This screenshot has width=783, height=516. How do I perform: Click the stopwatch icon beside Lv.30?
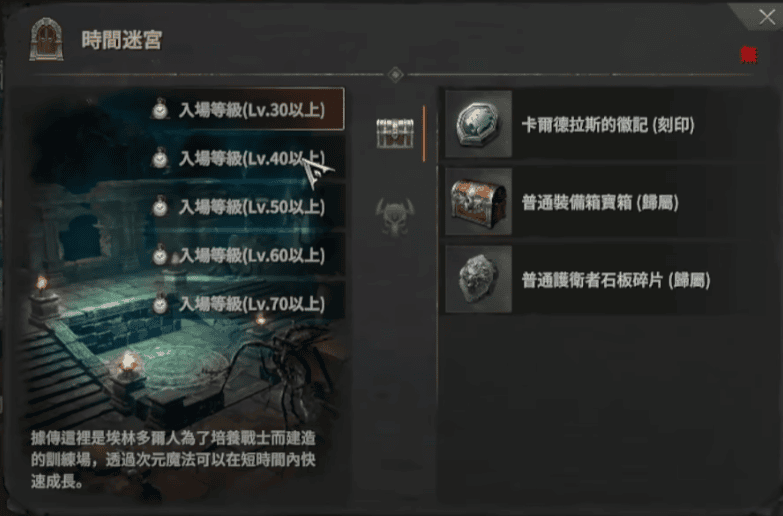click(x=160, y=109)
